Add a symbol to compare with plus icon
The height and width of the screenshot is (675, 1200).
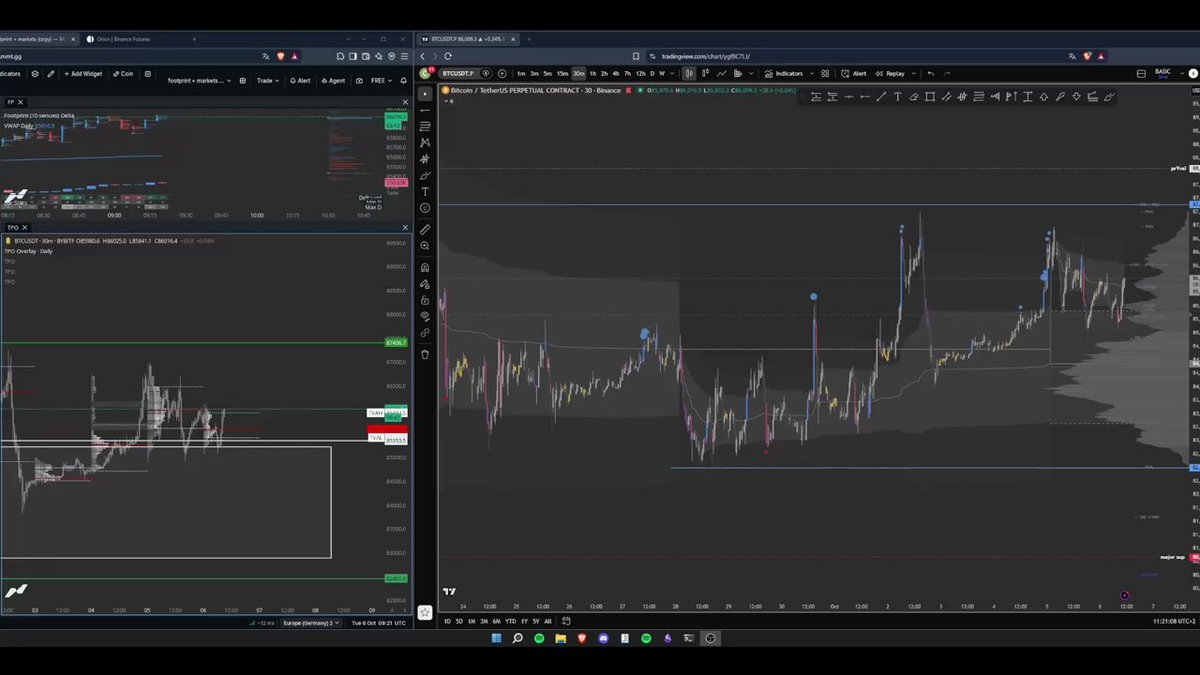tap(502, 73)
